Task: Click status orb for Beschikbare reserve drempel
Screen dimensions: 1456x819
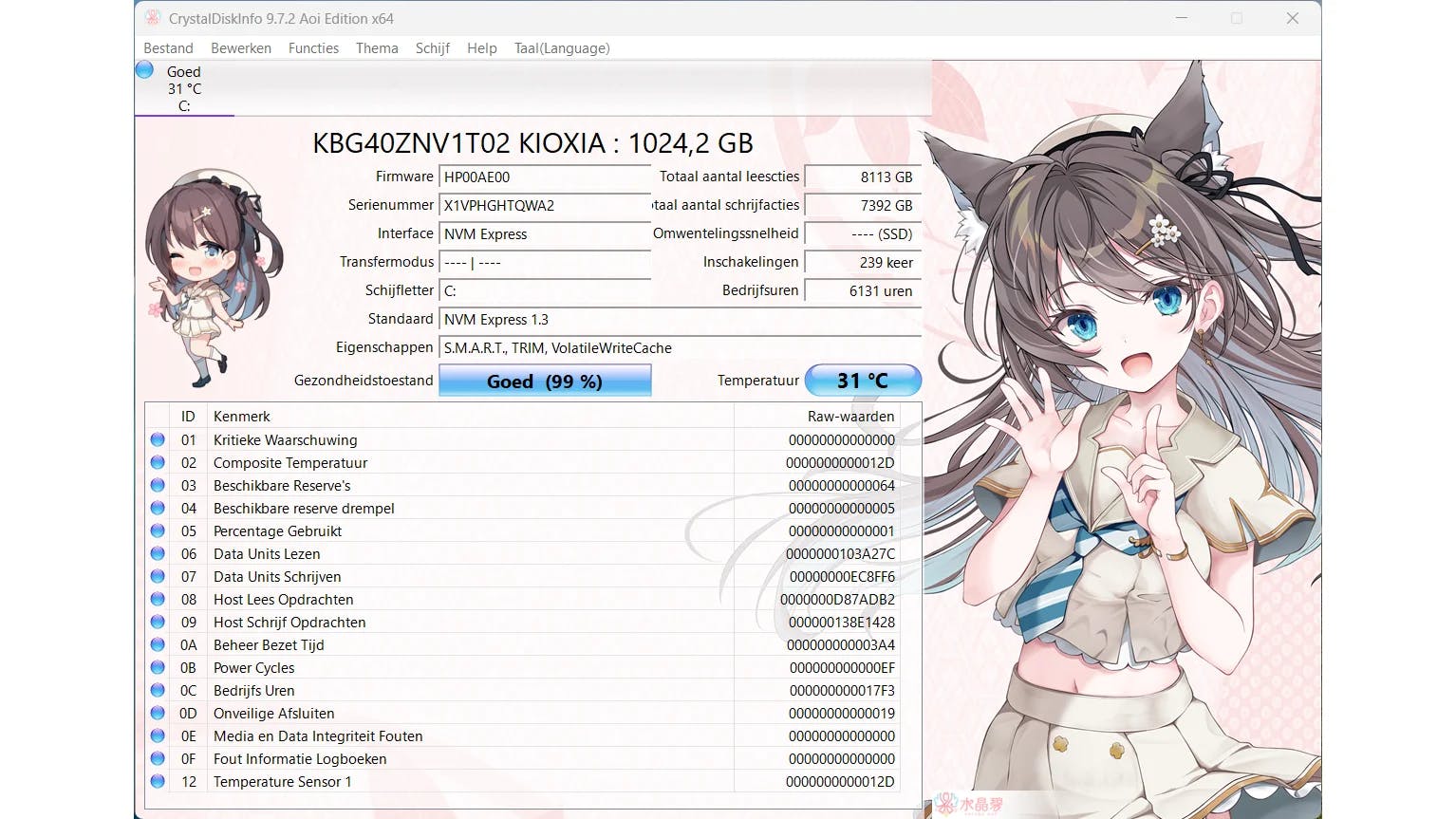Action: (x=158, y=508)
